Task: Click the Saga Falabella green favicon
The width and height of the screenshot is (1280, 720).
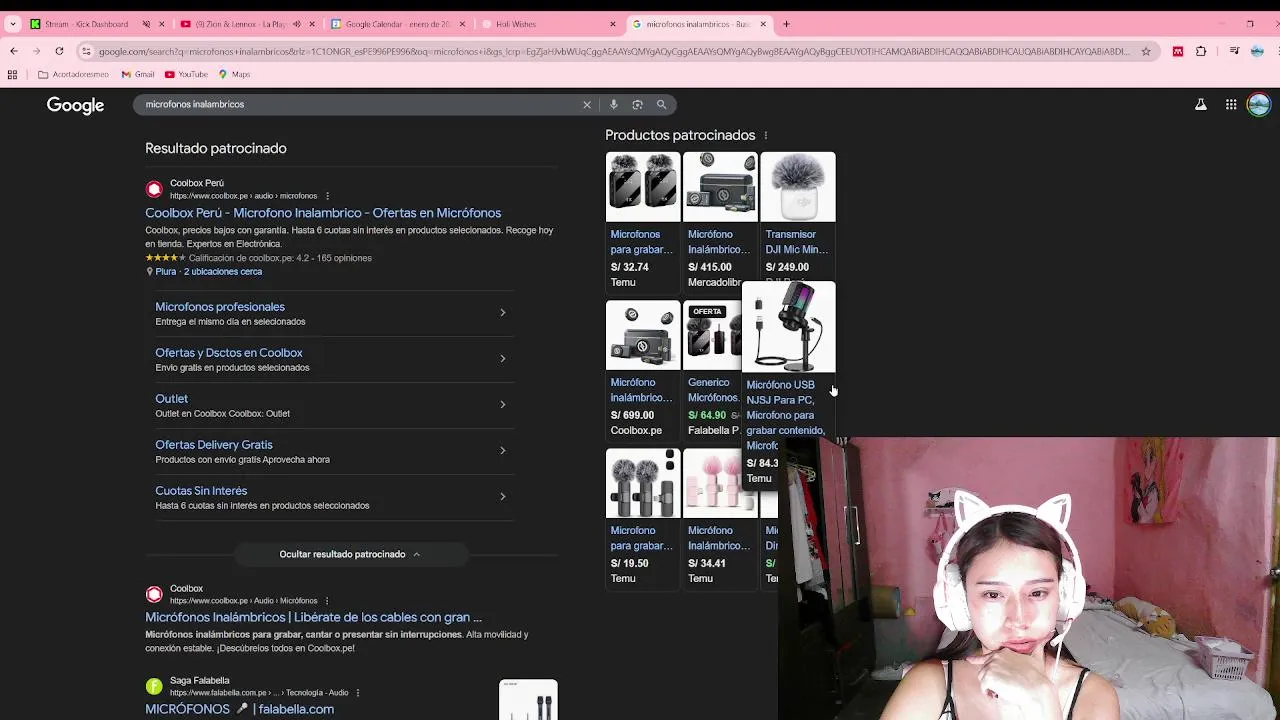Action: (154, 686)
